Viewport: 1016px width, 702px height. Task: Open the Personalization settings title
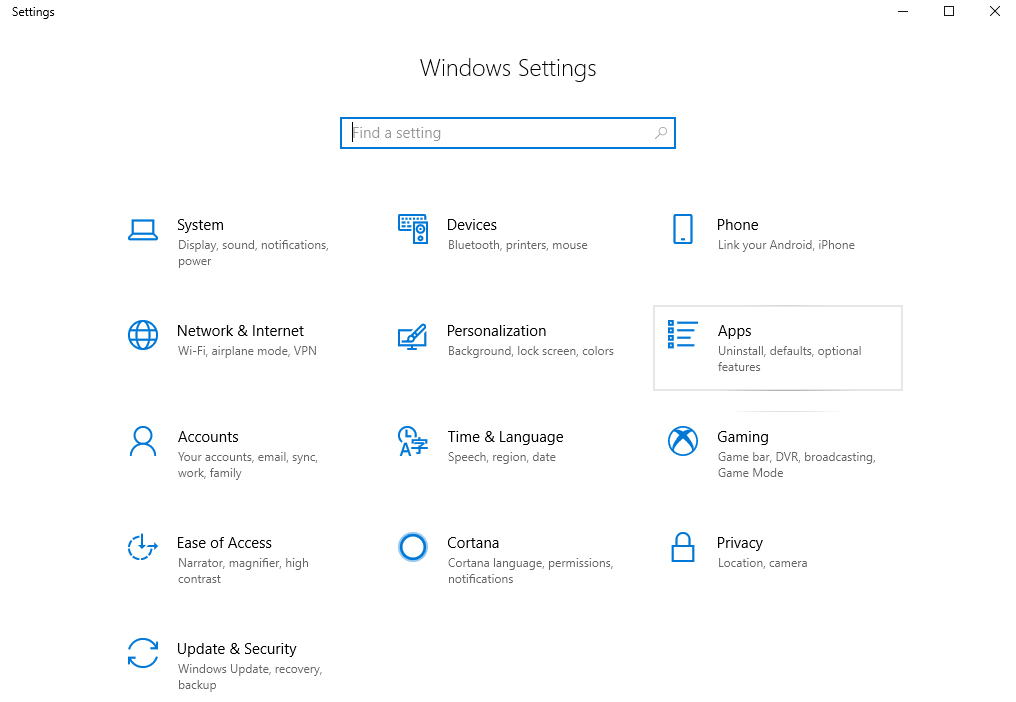(x=496, y=331)
